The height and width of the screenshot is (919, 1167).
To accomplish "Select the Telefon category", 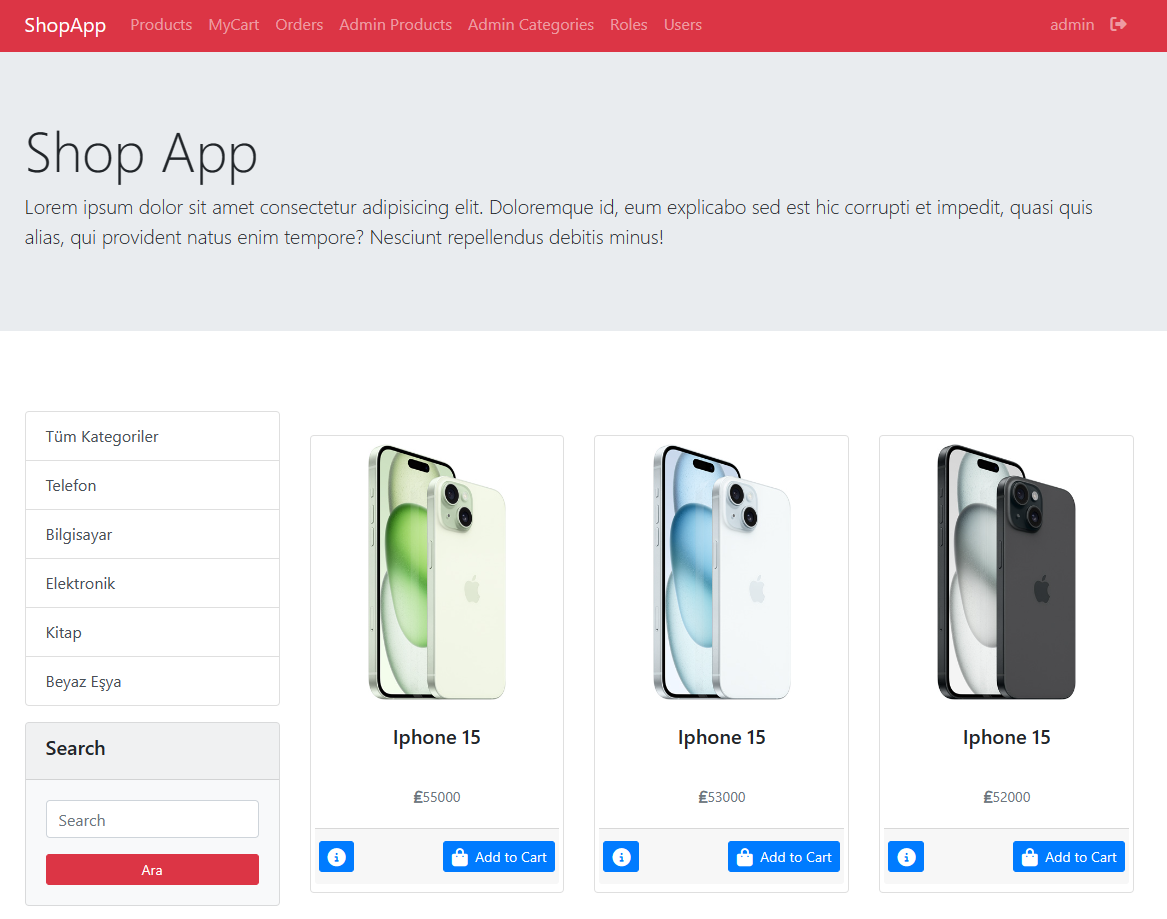I will (153, 485).
